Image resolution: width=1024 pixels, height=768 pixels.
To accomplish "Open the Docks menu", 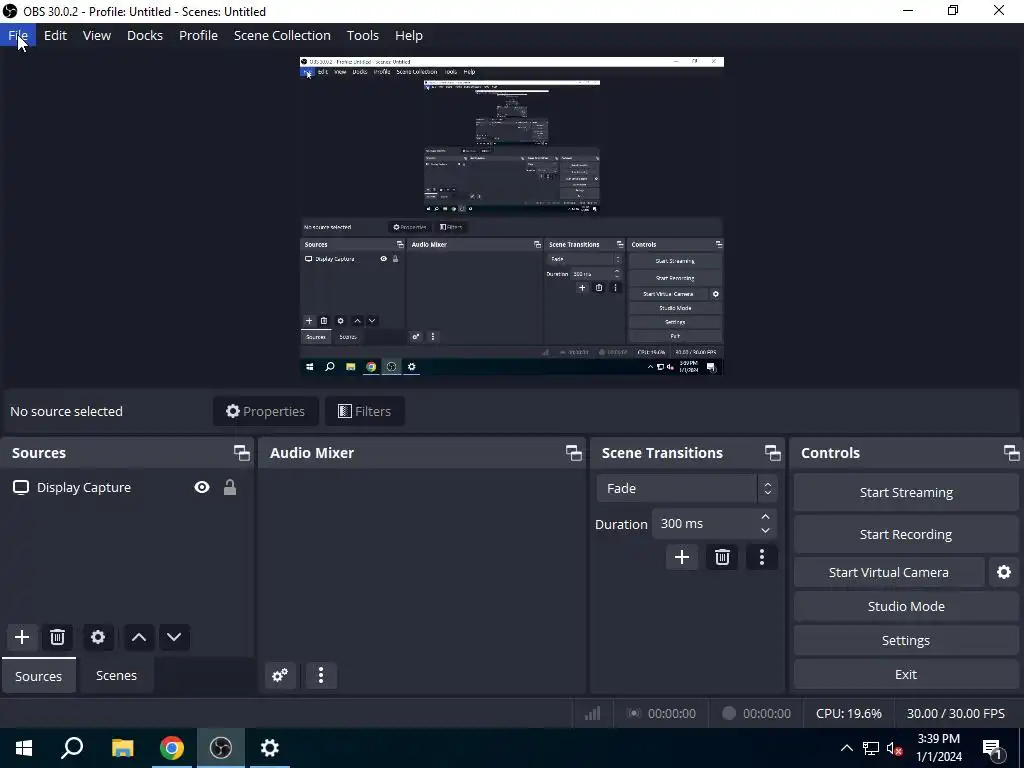I will (x=145, y=35).
